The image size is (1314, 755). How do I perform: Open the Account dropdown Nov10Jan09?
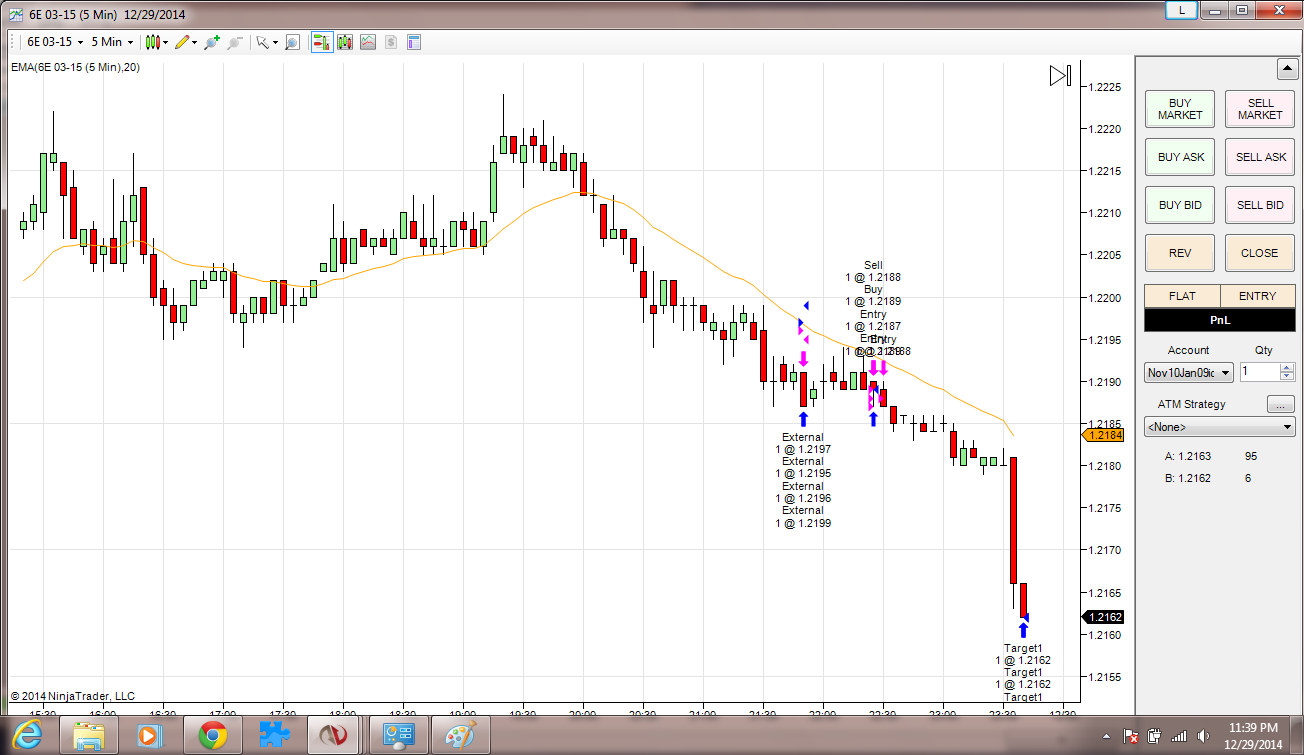coord(1188,373)
